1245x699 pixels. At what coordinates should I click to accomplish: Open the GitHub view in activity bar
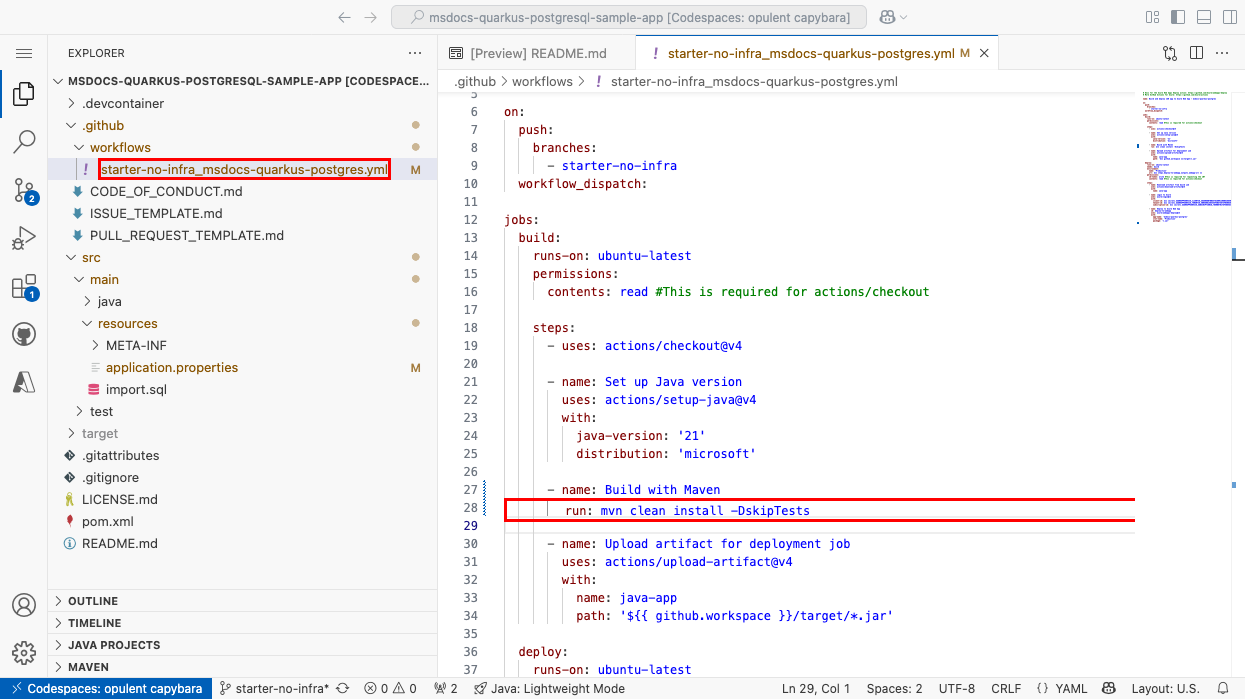24,334
